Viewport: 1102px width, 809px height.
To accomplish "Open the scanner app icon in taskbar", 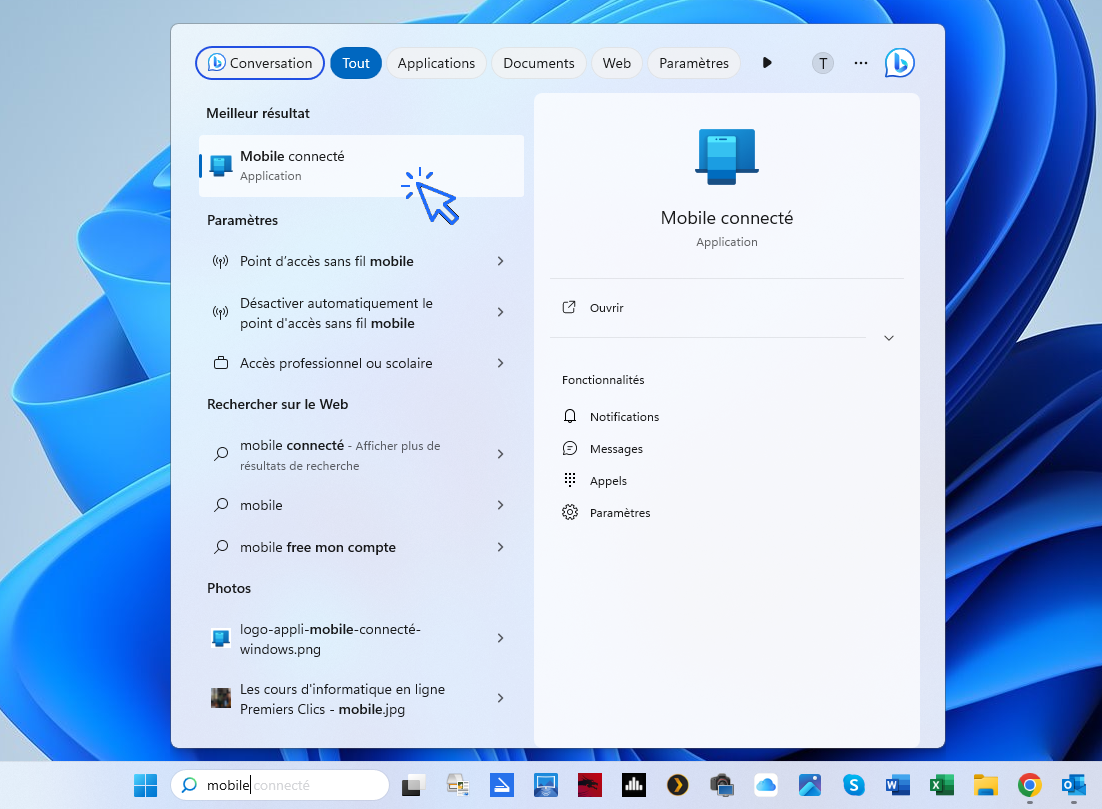I will pyautogui.click(x=502, y=785).
